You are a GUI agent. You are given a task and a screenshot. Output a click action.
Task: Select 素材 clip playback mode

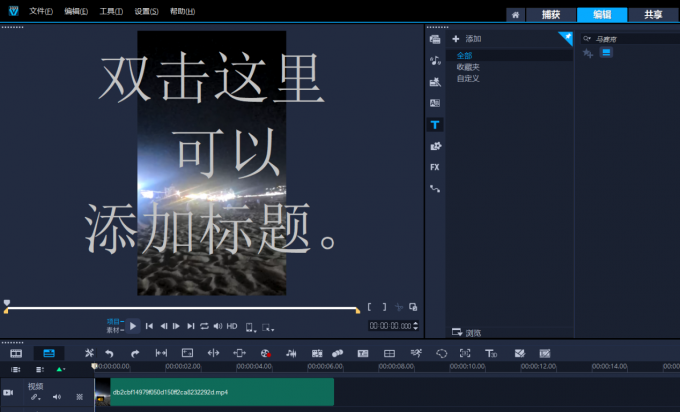coord(115,330)
